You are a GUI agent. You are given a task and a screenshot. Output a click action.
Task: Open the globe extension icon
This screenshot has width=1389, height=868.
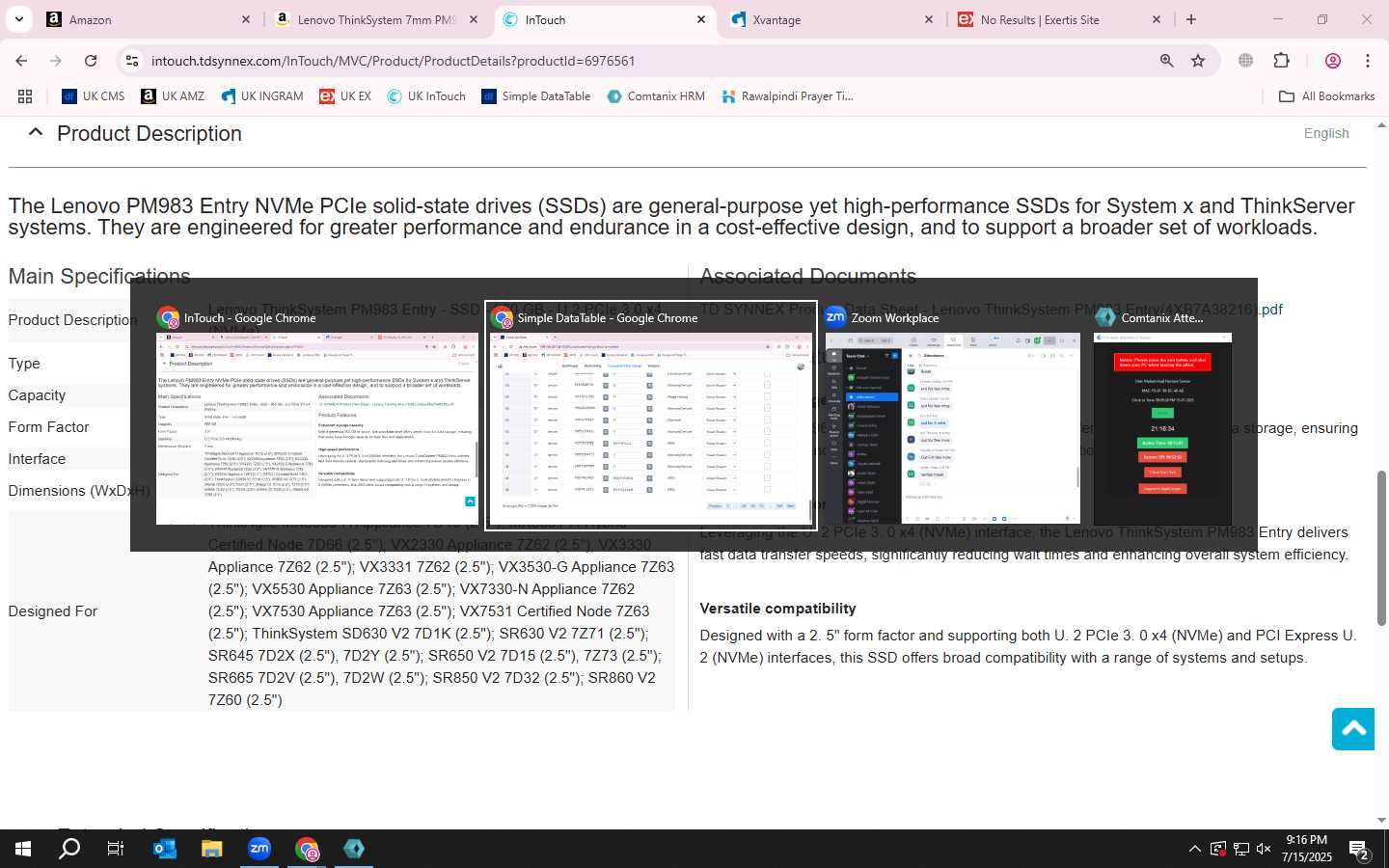[1246, 61]
